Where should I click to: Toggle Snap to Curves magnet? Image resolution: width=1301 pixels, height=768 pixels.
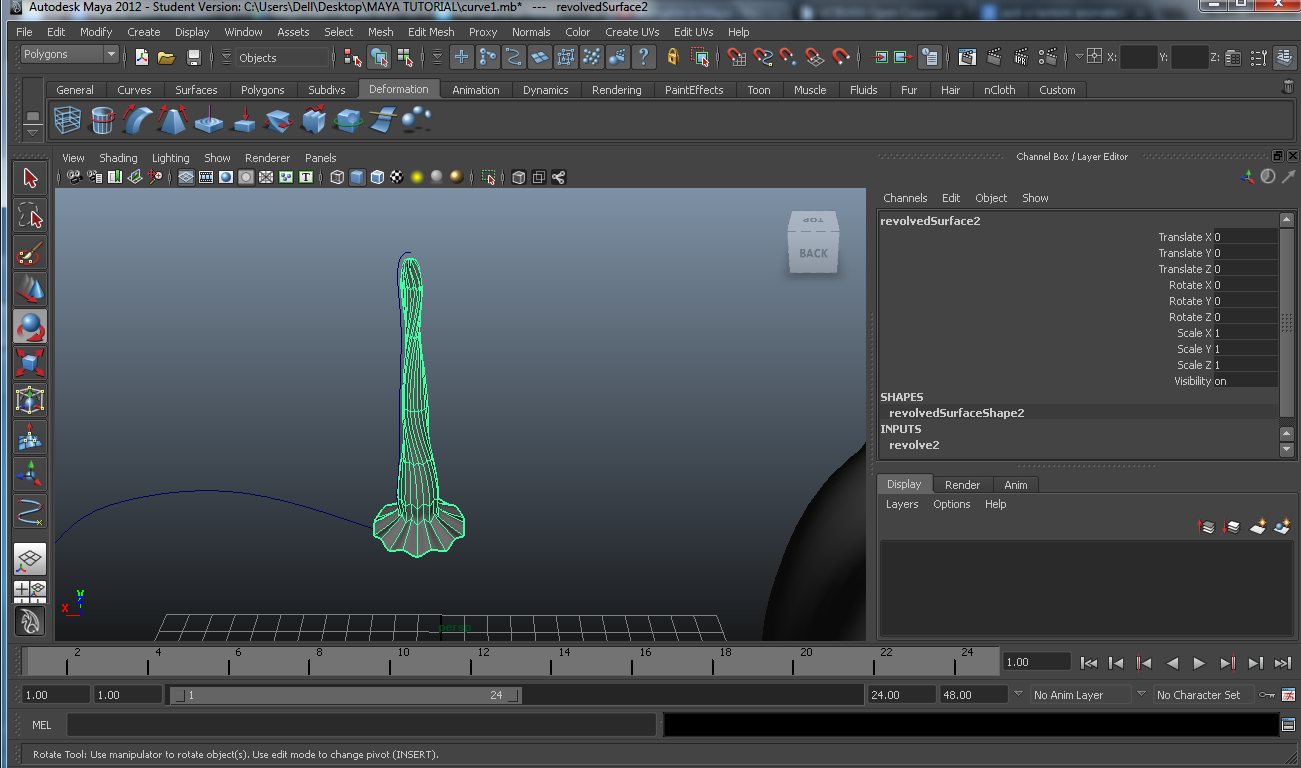click(x=764, y=57)
